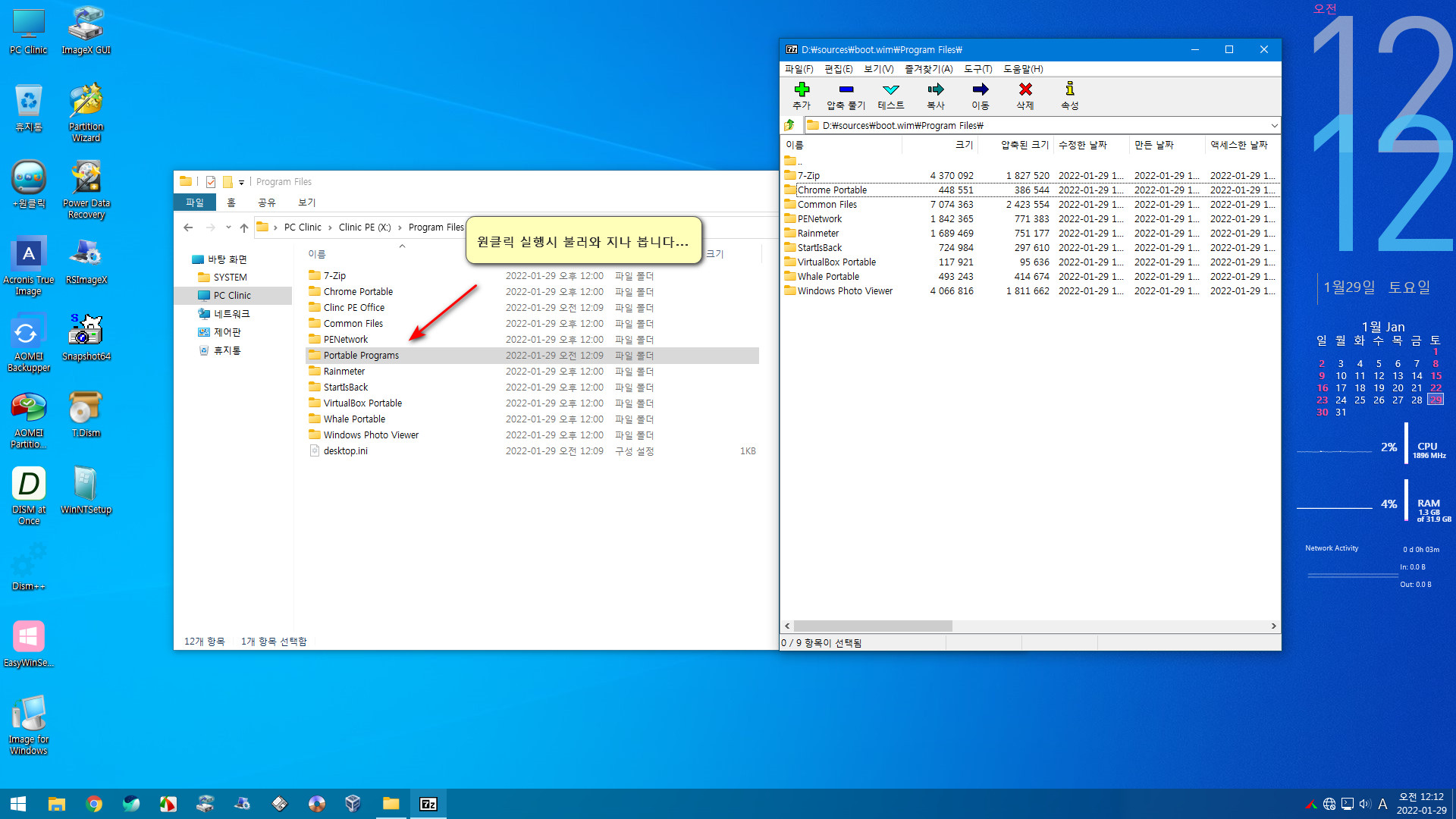Click the taskbar clock showing 12:12
The width and height of the screenshot is (1456, 819).
pyautogui.click(x=1421, y=804)
